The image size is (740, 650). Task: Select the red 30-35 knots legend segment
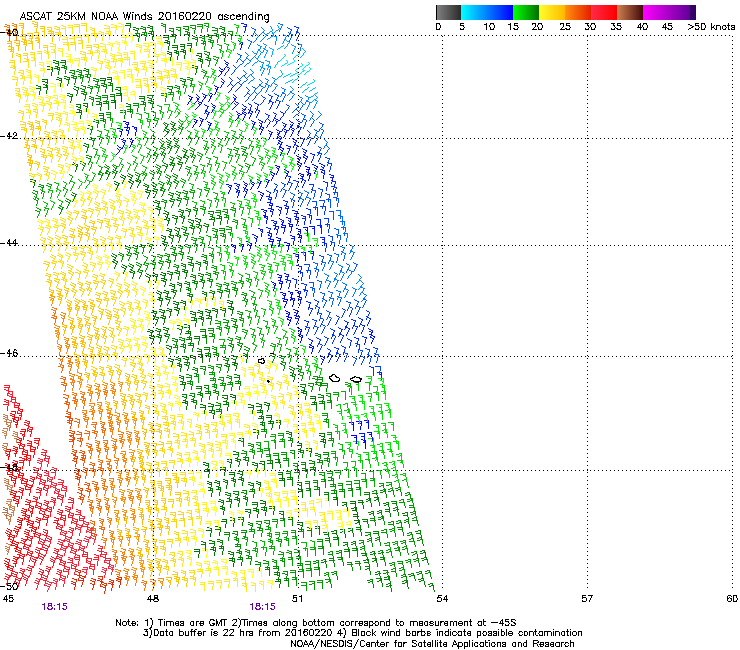[604, 12]
